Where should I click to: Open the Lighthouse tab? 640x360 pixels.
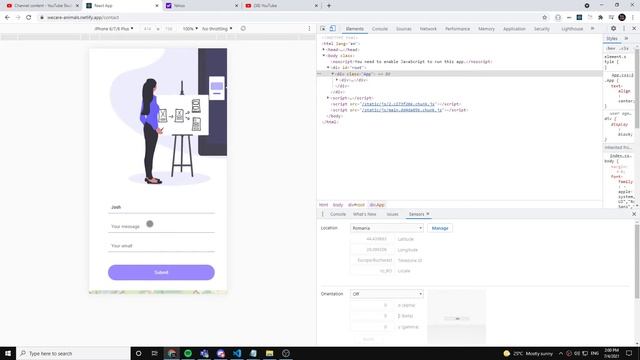click(572, 29)
